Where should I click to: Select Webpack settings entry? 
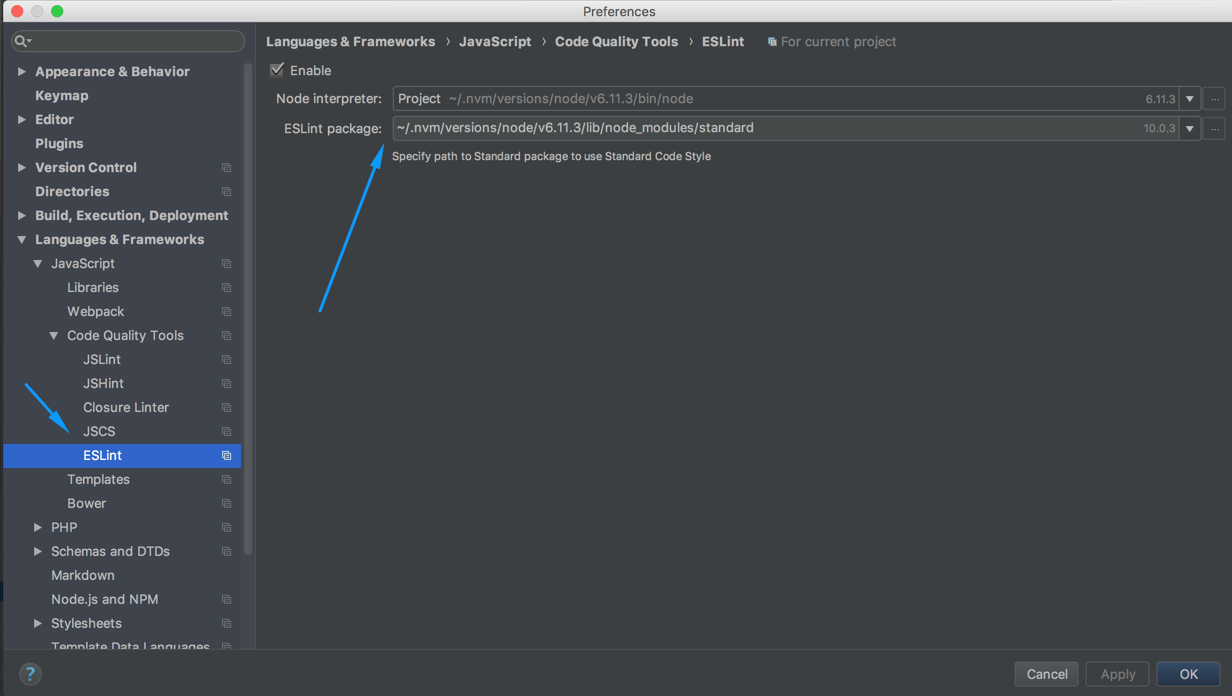95,312
